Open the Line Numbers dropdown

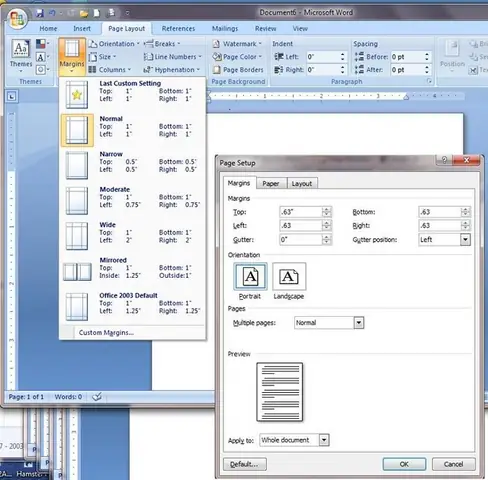pos(173,57)
